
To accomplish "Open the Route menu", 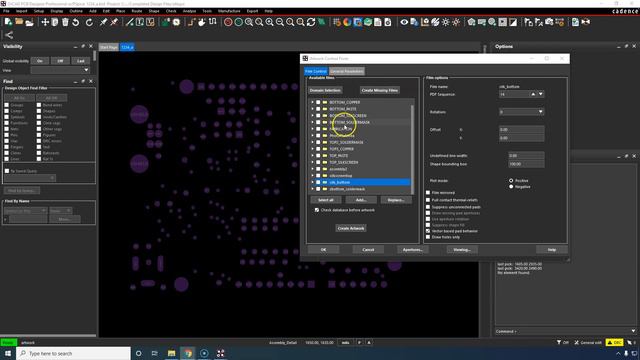I will pos(137,11).
